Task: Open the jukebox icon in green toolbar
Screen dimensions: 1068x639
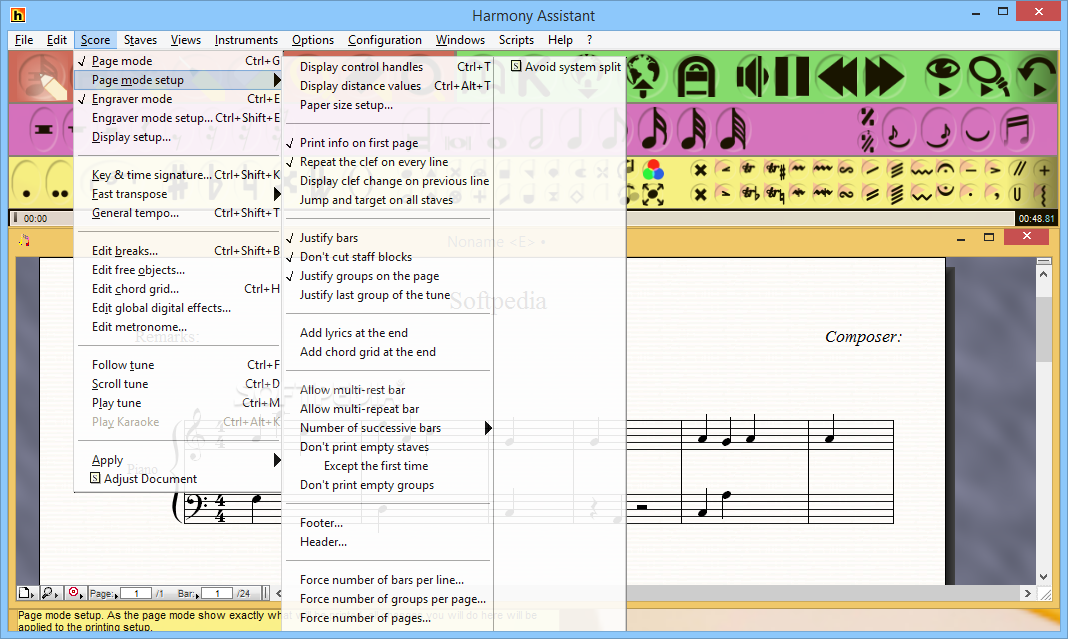Action: click(695, 76)
